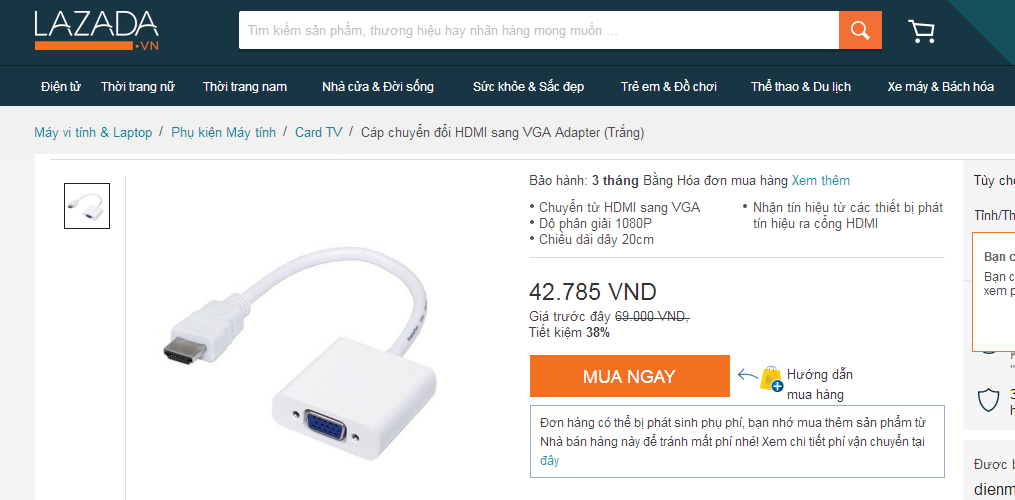
Task: Open Thể thao & Du lịch menu
Action: point(801,87)
